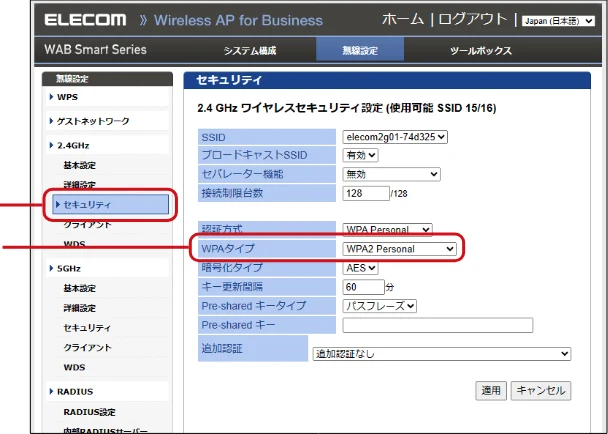The height and width of the screenshot is (434, 608).
Task: Expand the 5GHz sidebar section
Action: click(x=69, y=268)
